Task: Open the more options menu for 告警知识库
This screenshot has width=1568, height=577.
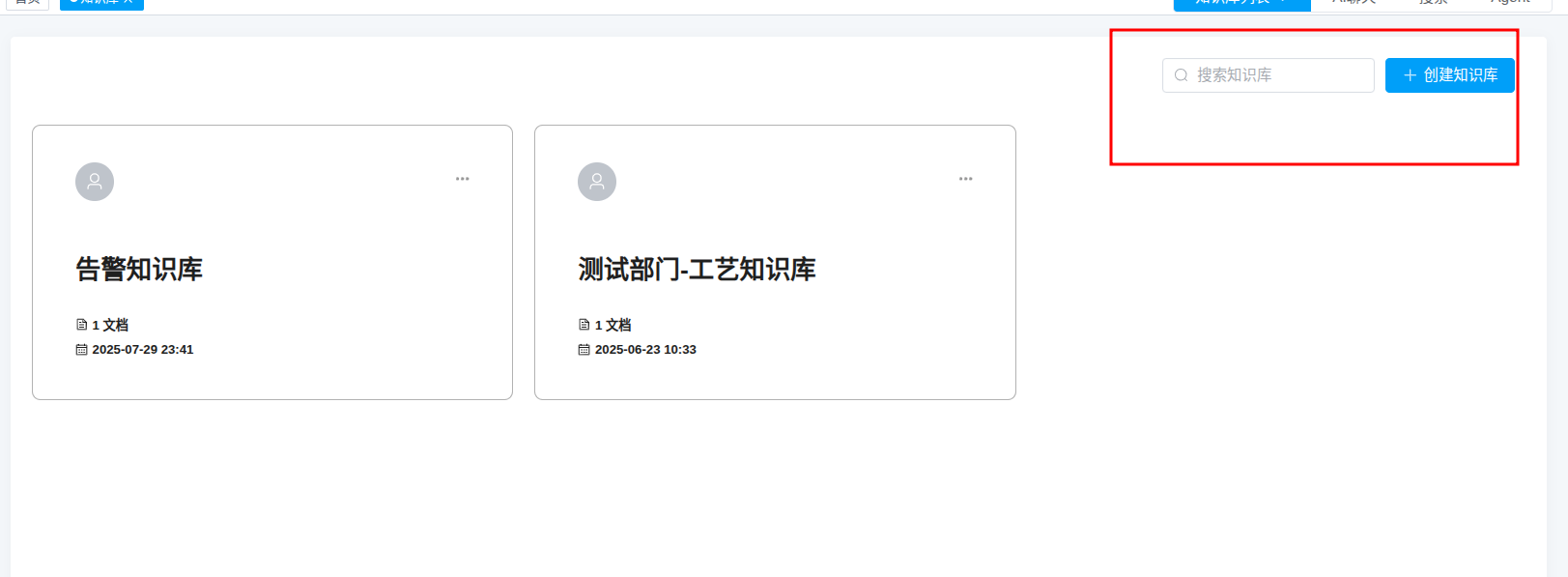Action: coord(463,179)
